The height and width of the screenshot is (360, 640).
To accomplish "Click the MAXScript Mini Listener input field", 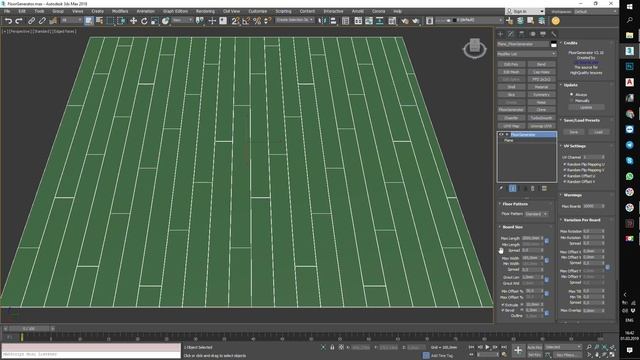I will [x=91, y=354].
